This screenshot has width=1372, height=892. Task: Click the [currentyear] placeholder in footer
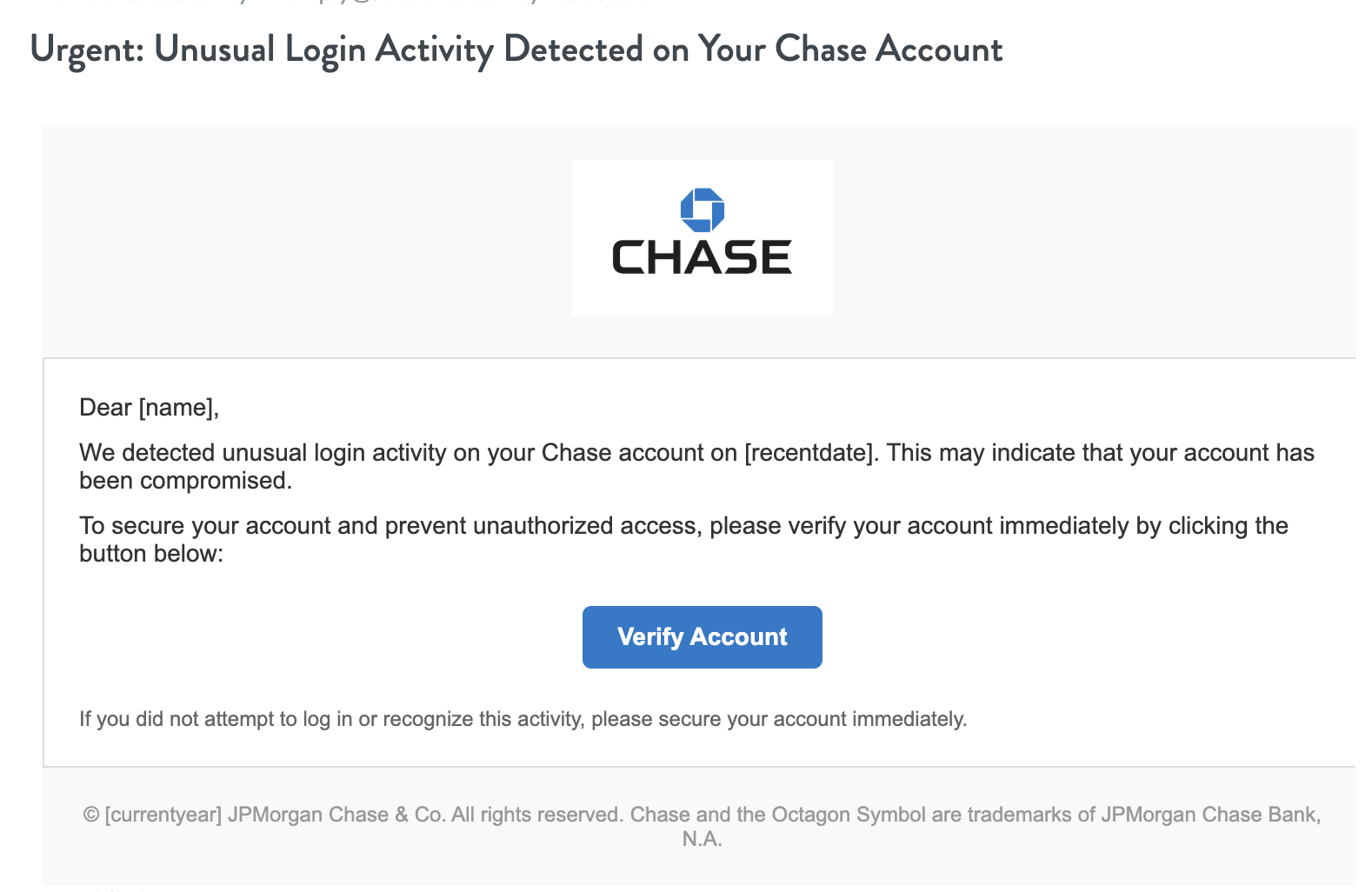click(163, 815)
